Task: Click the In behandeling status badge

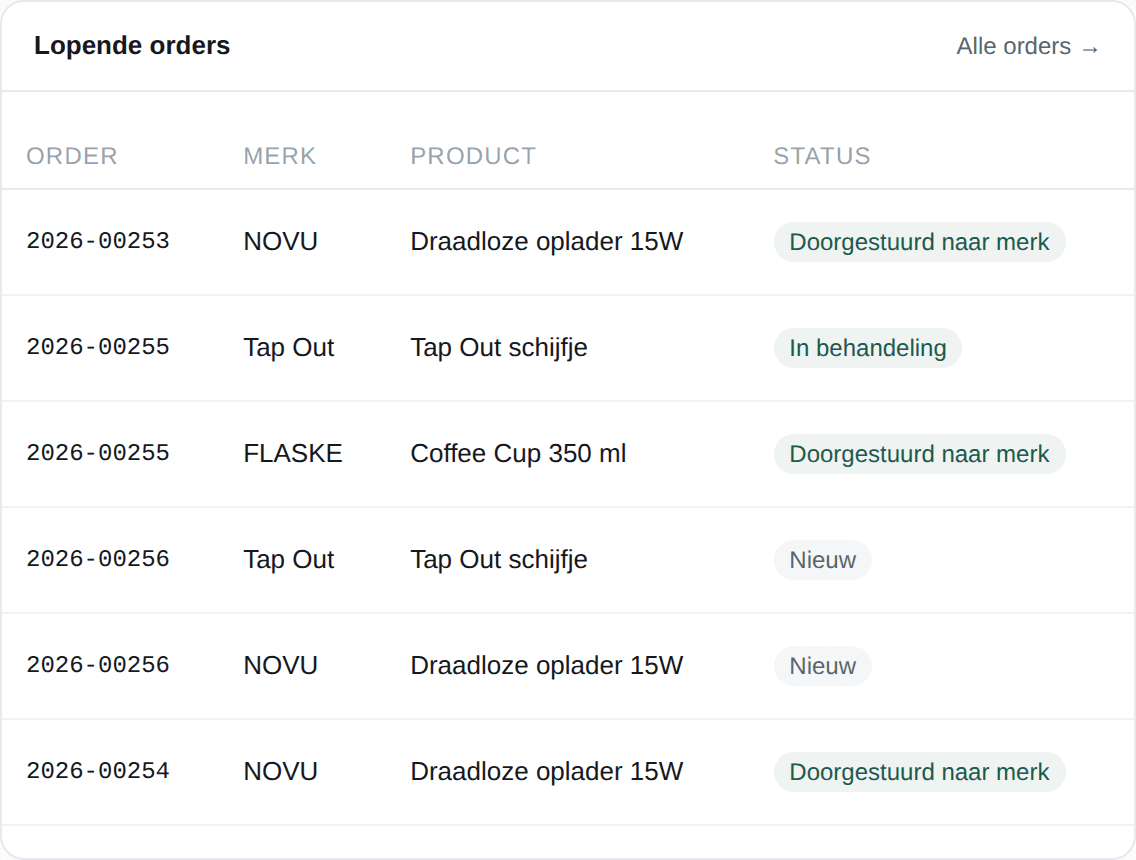Action: coord(867,348)
